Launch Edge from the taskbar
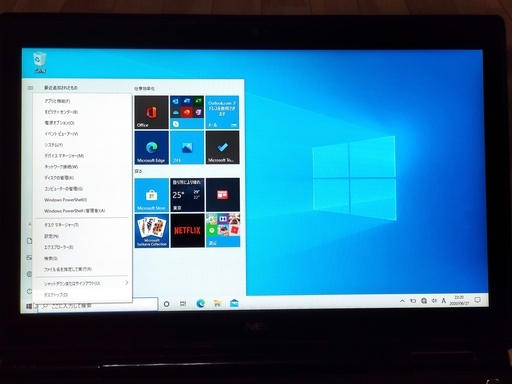 click(x=200, y=303)
